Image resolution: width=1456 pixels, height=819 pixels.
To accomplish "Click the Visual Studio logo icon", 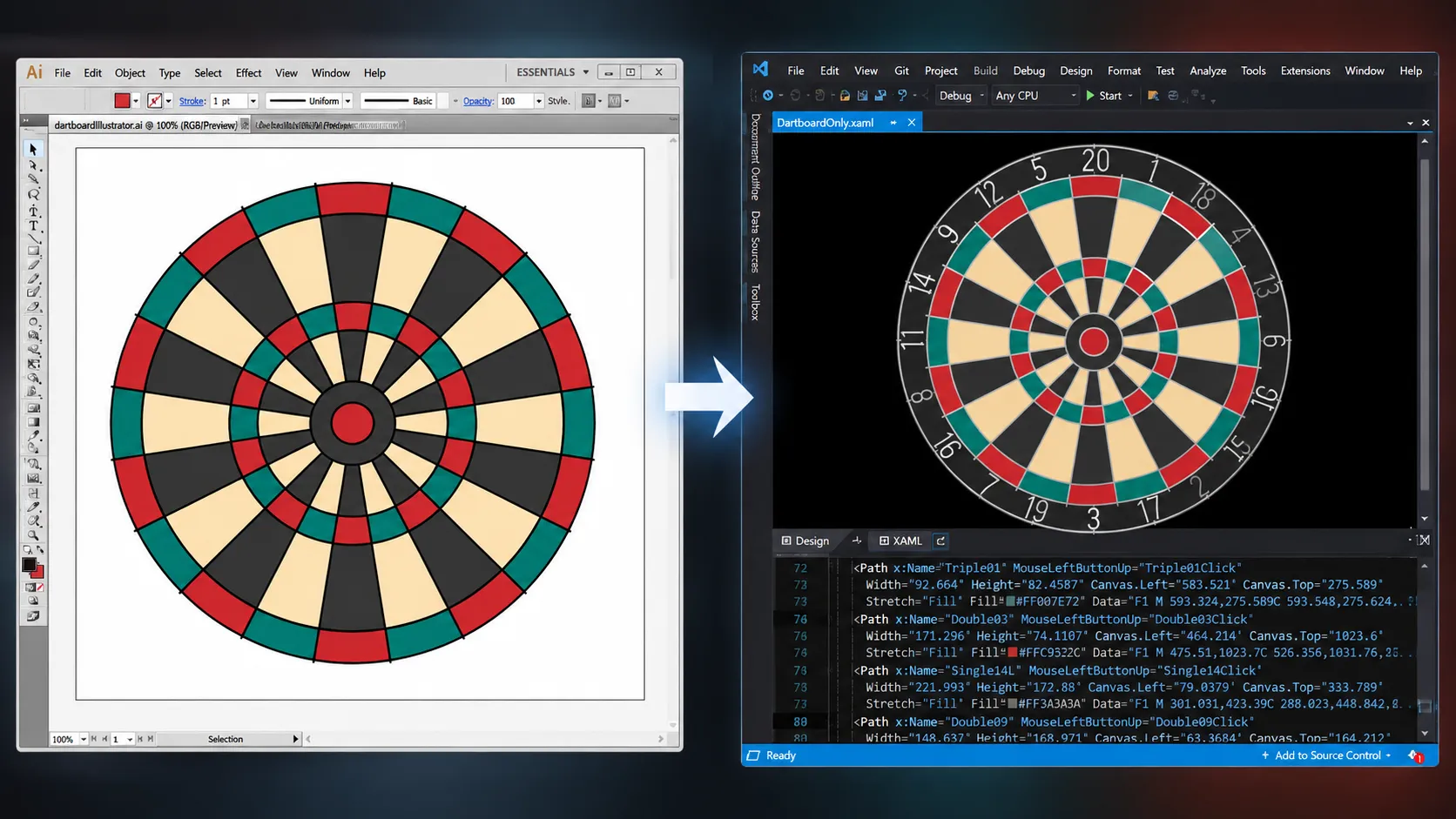I will pos(760,70).
